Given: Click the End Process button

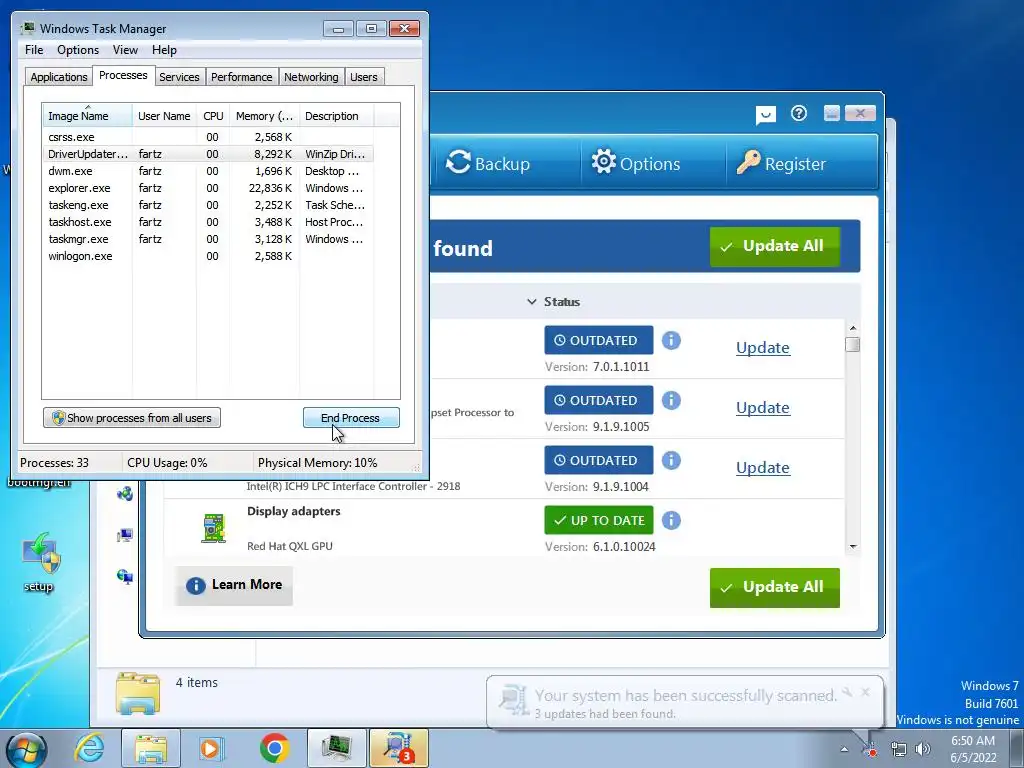Looking at the screenshot, I should click(351, 418).
